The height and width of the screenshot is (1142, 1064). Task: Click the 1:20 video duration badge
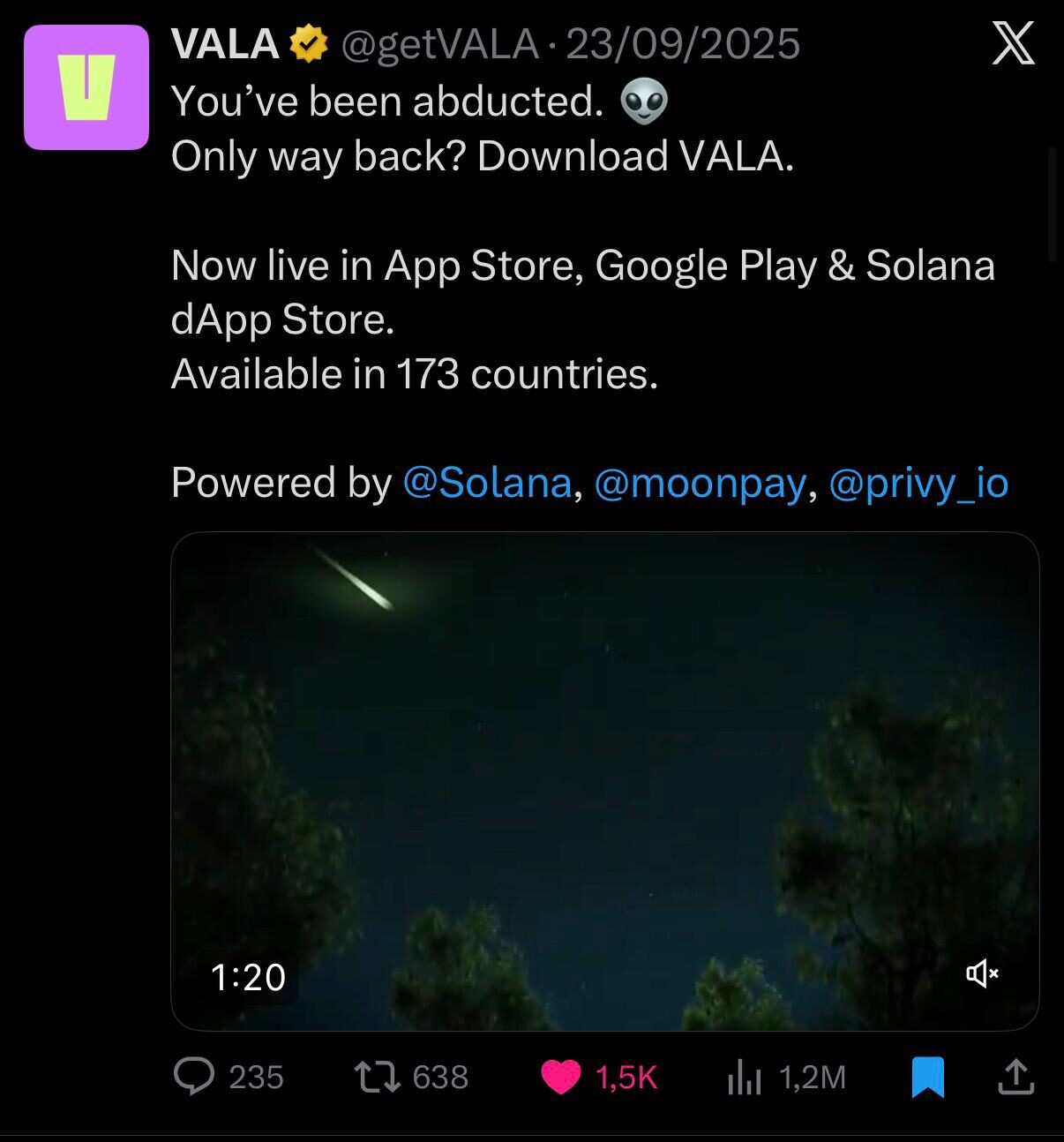pos(248,977)
